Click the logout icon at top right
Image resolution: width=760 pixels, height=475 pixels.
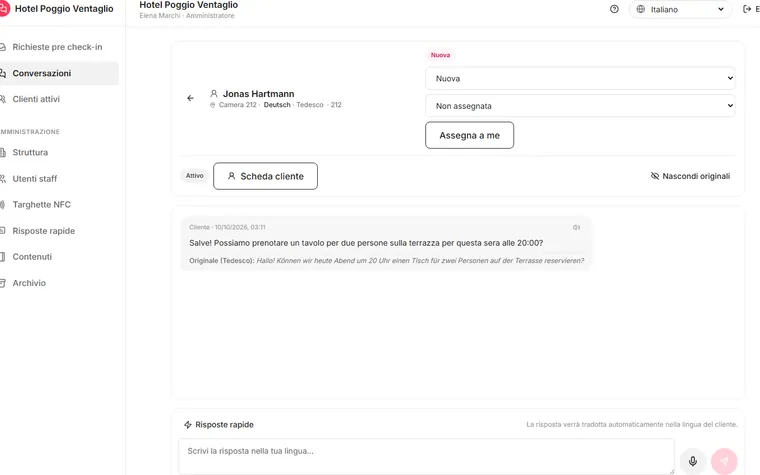746,9
